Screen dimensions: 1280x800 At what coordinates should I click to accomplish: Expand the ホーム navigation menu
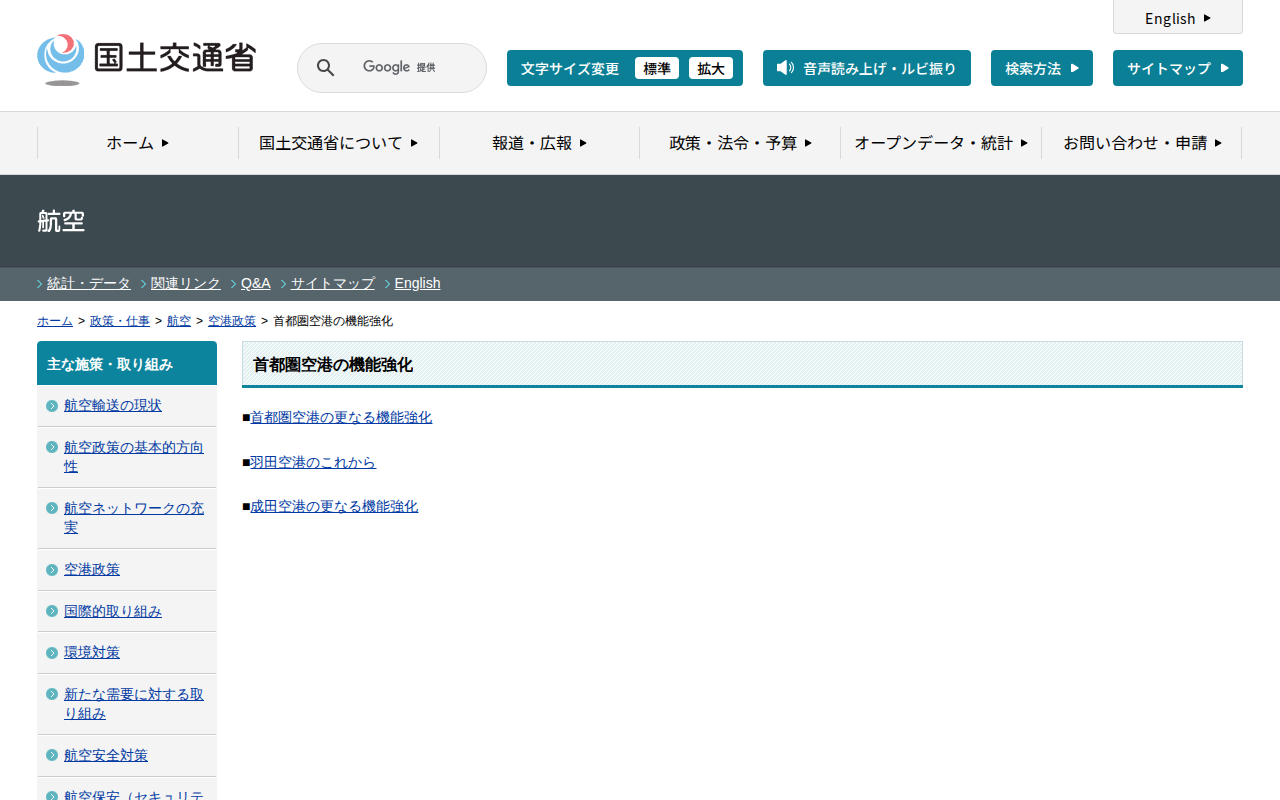(x=138, y=143)
